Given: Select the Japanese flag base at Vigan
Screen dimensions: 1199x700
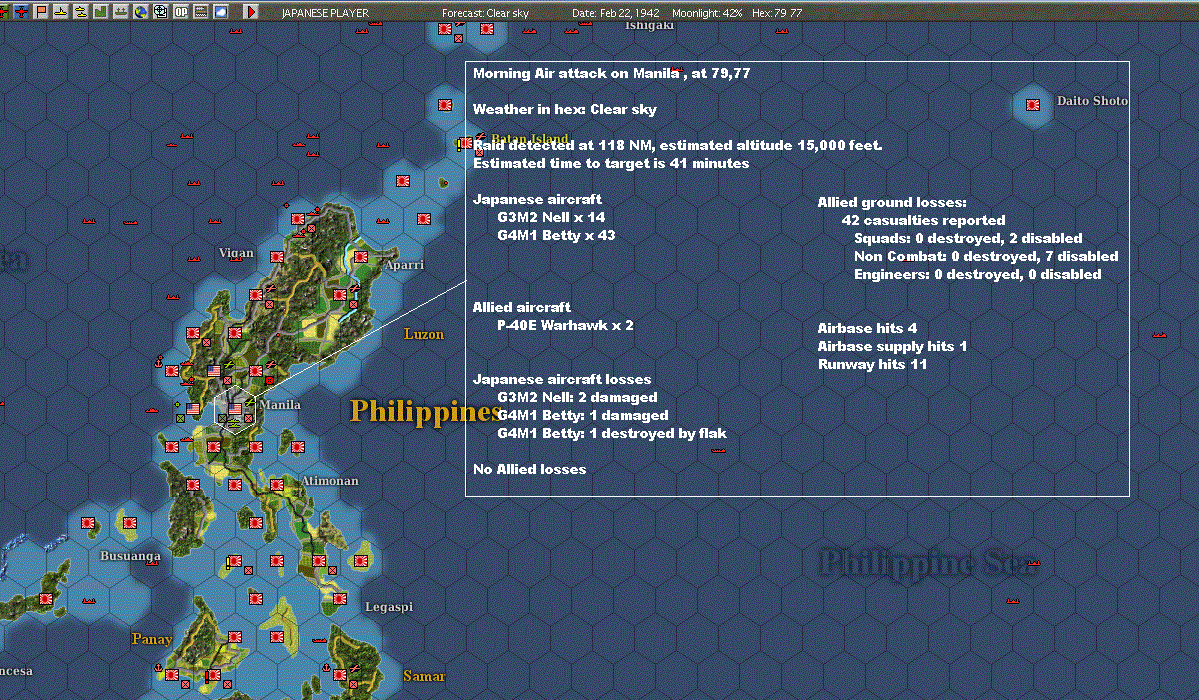Looking at the screenshot, I should pos(277,257).
